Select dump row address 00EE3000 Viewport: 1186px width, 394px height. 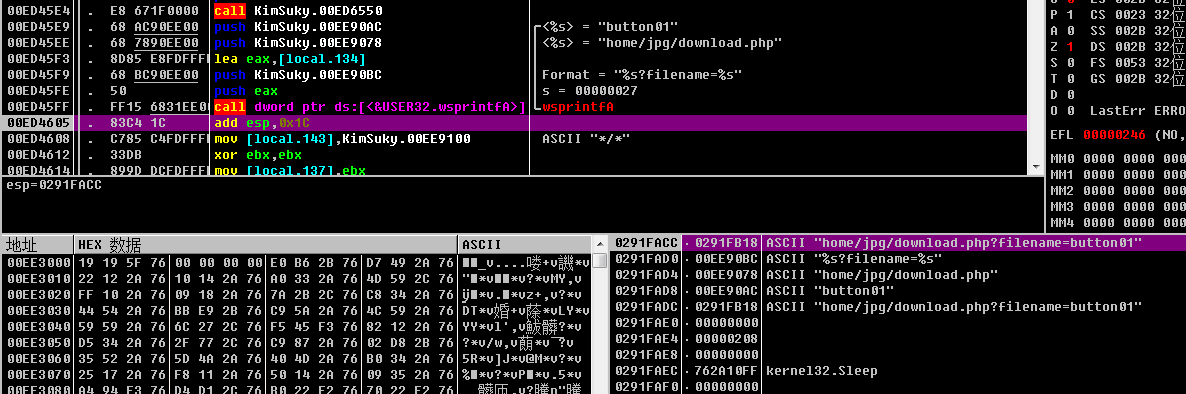(x=38, y=262)
